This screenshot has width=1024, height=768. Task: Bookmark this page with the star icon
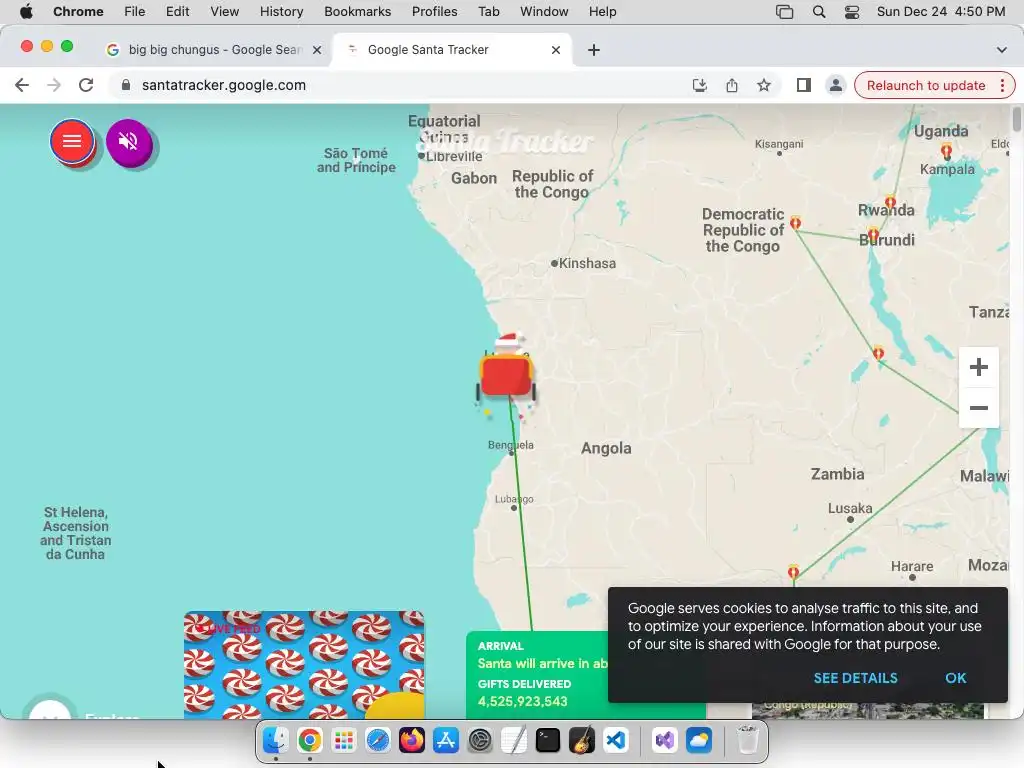tap(763, 85)
